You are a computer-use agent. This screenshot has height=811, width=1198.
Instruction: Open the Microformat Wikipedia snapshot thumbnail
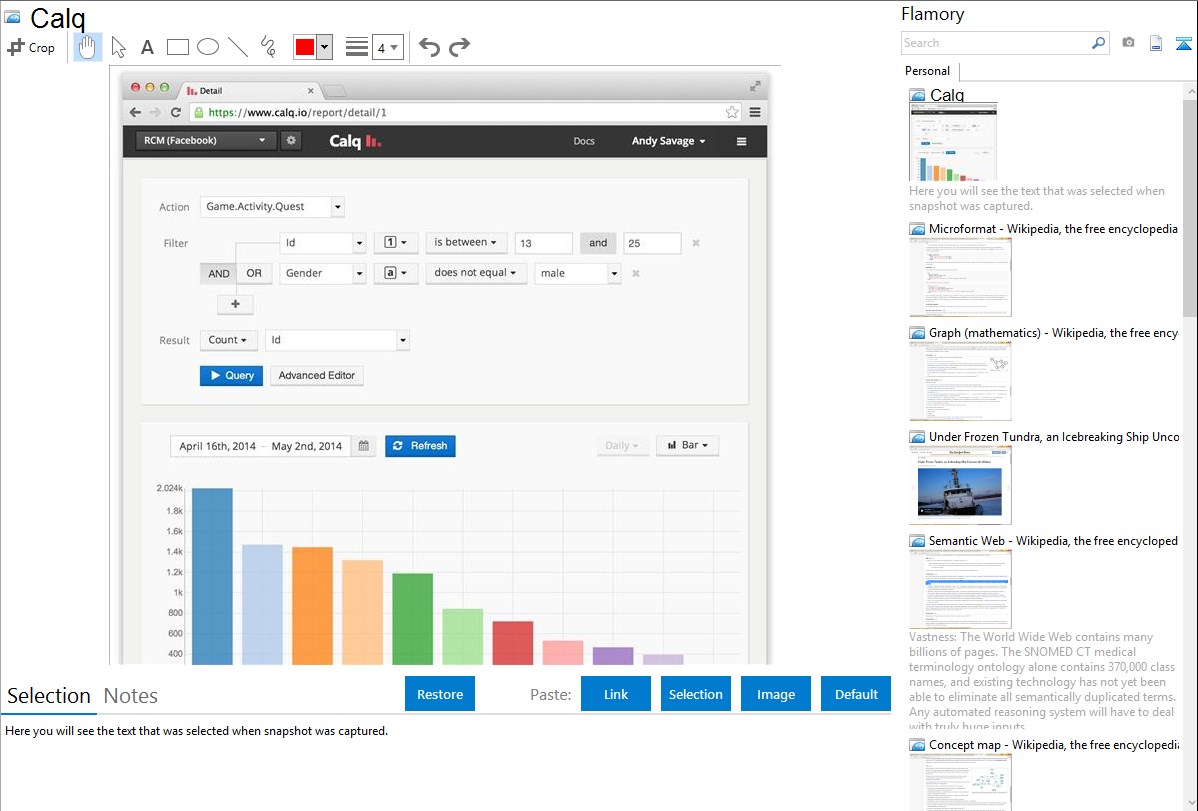960,277
